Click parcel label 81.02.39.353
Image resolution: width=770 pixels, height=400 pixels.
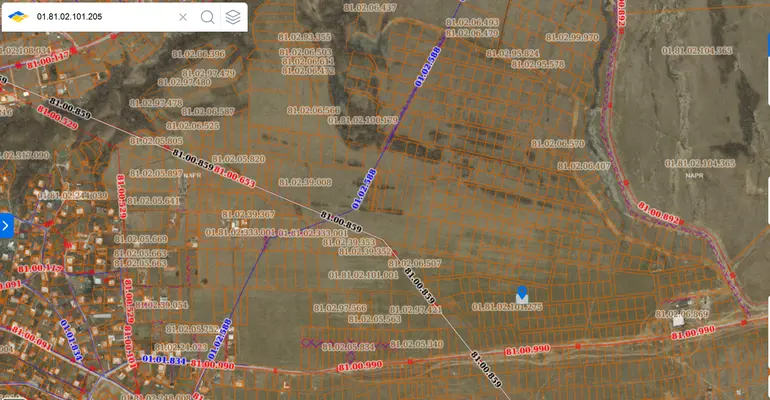point(349,242)
